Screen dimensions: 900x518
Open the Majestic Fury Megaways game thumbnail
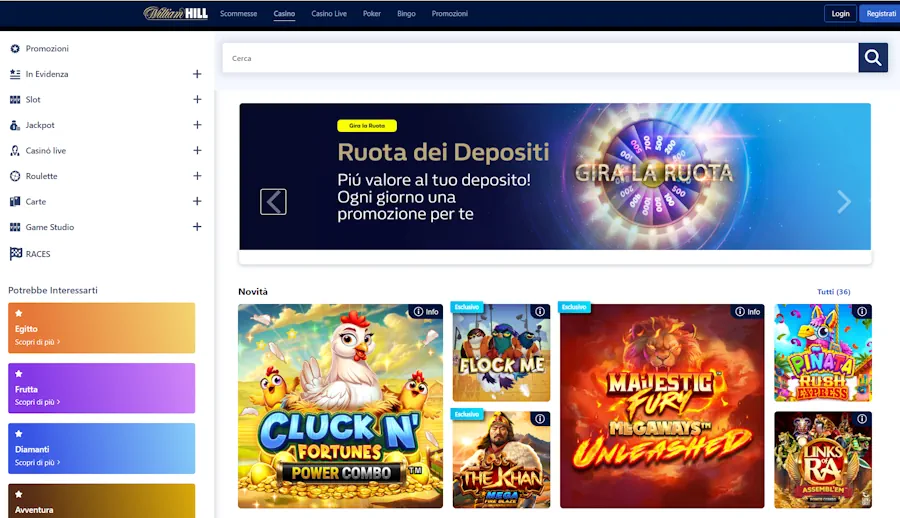(662, 406)
